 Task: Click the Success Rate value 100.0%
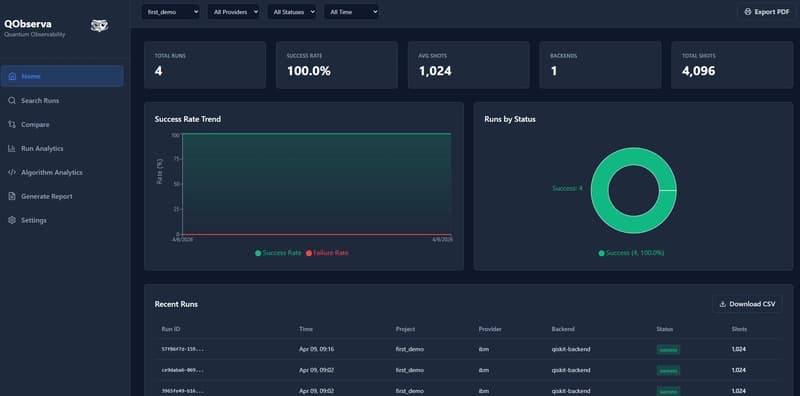(x=309, y=71)
